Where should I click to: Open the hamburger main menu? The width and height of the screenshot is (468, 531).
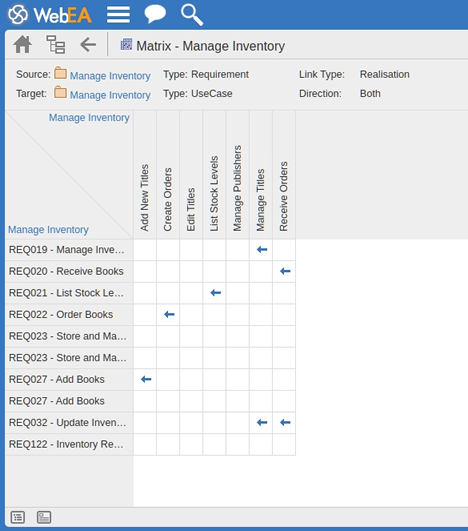118,15
